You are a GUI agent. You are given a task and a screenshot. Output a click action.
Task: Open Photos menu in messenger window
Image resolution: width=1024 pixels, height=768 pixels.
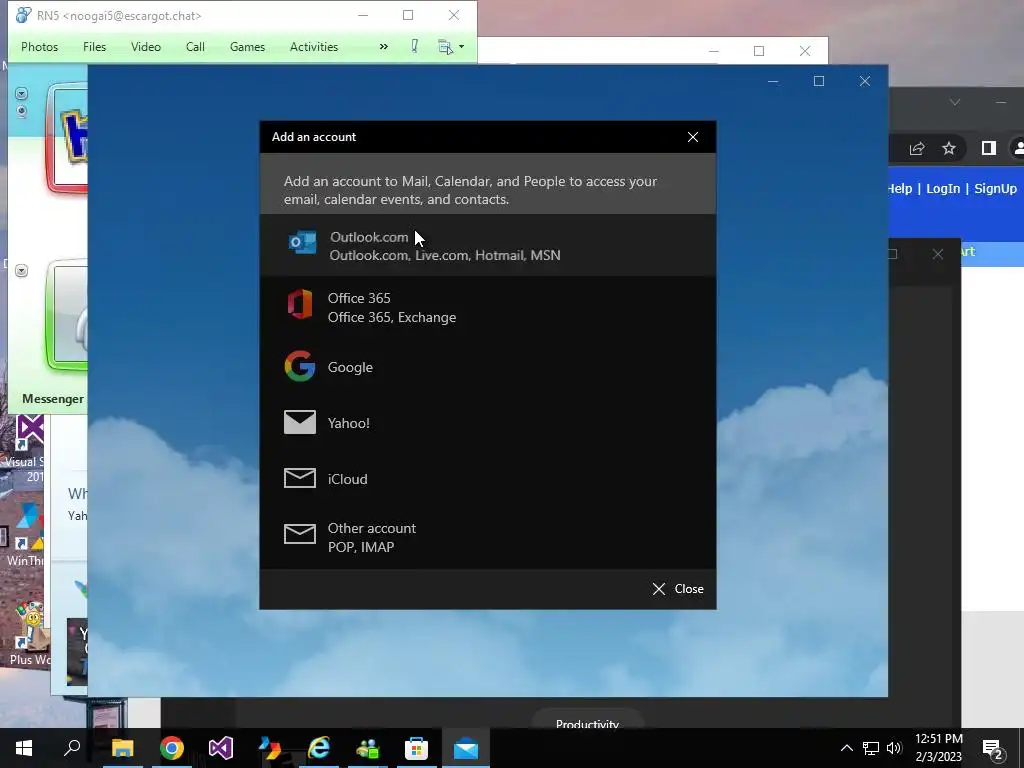click(x=39, y=47)
